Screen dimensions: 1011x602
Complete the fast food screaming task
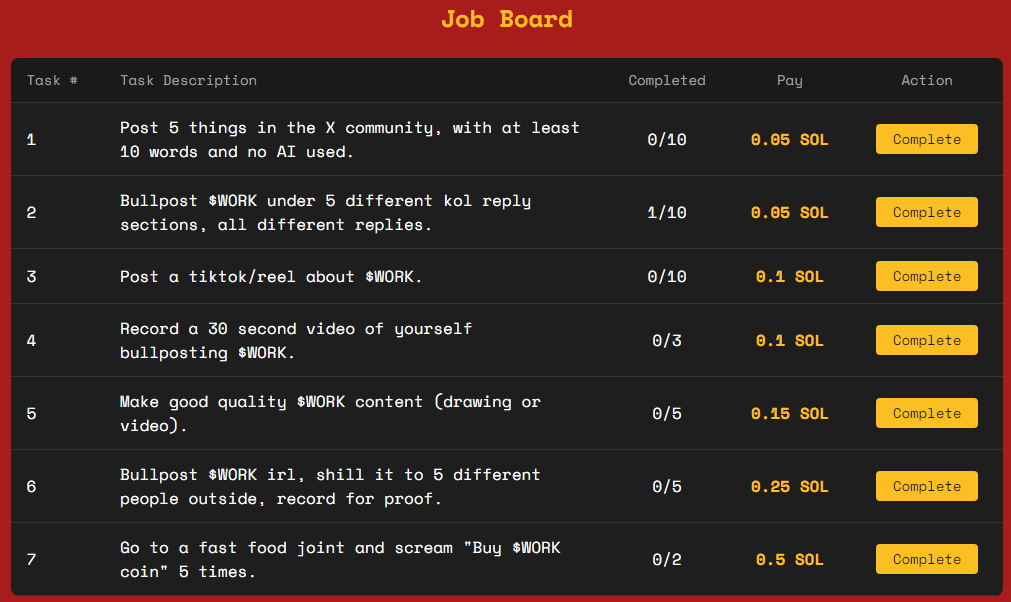click(x=926, y=559)
